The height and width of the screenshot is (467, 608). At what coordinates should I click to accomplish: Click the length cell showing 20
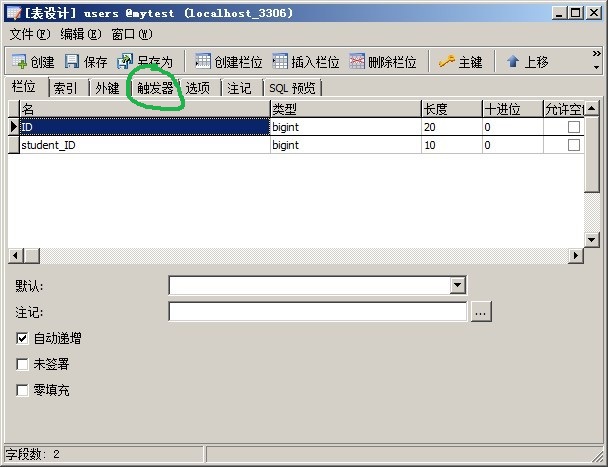click(x=452, y=127)
